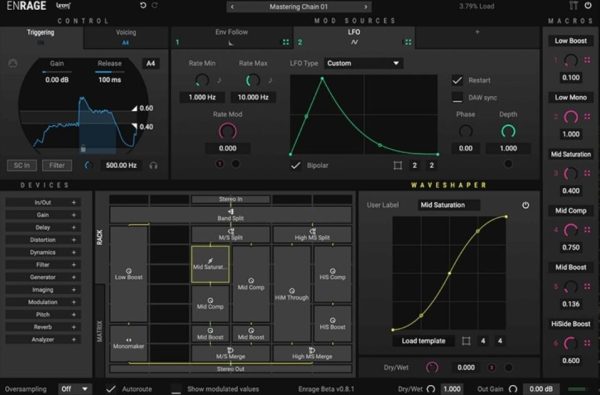Go to the previous preset with the left arrow
Viewport: 600px width, 395px height.
tap(232, 7)
